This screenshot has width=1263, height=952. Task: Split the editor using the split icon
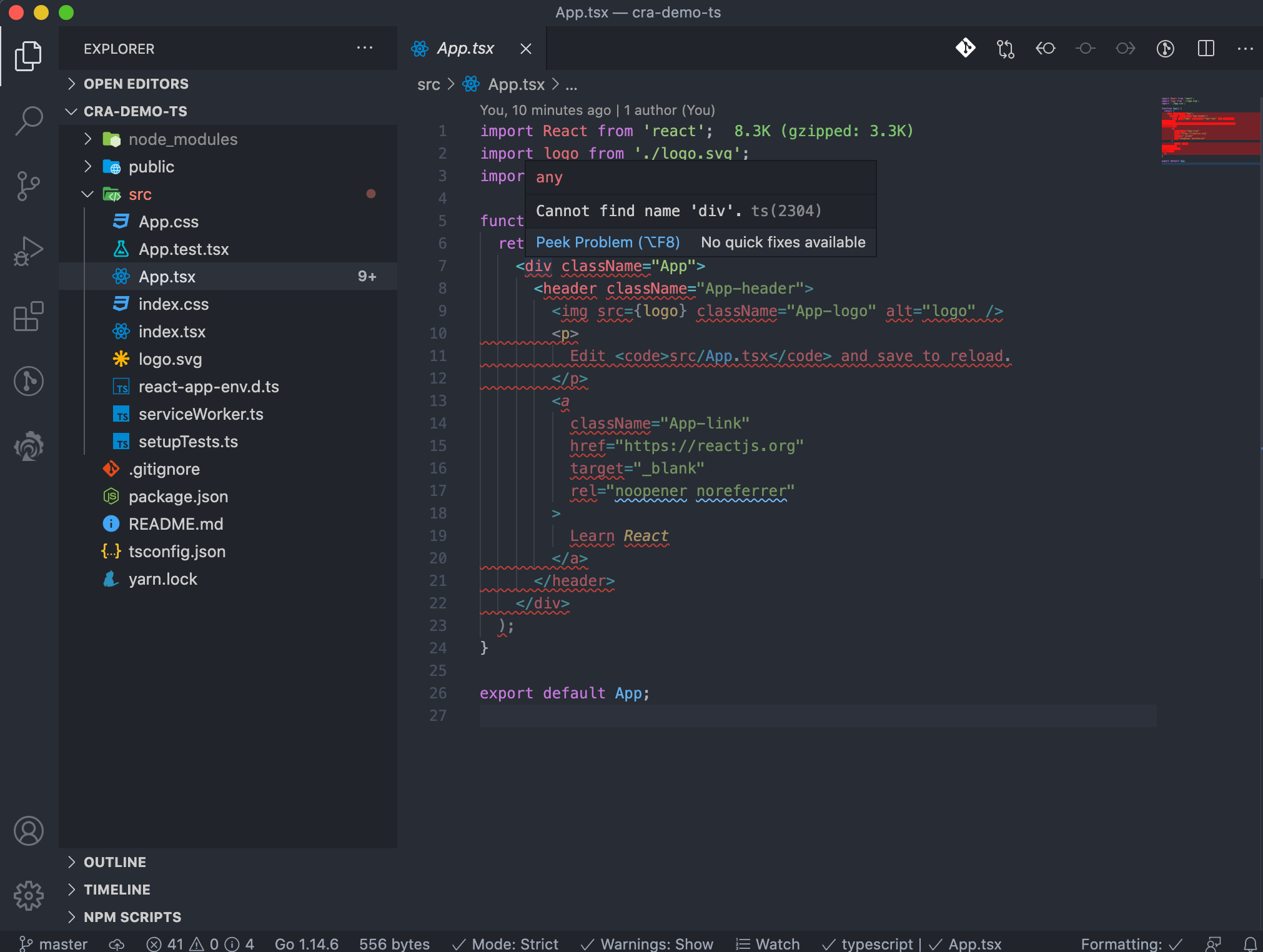click(x=1206, y=49)
